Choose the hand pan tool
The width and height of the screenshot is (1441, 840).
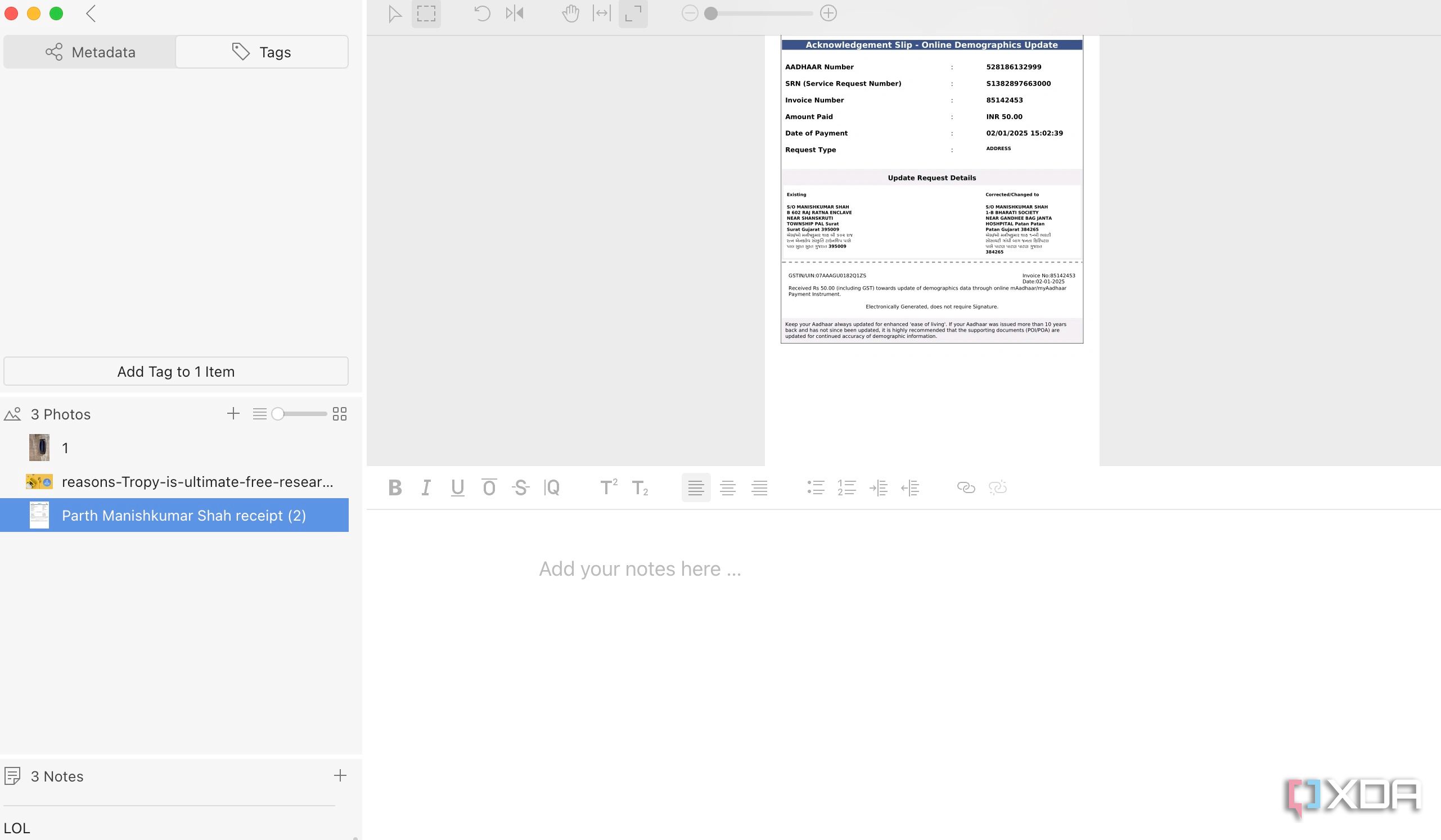coord(570,13)
